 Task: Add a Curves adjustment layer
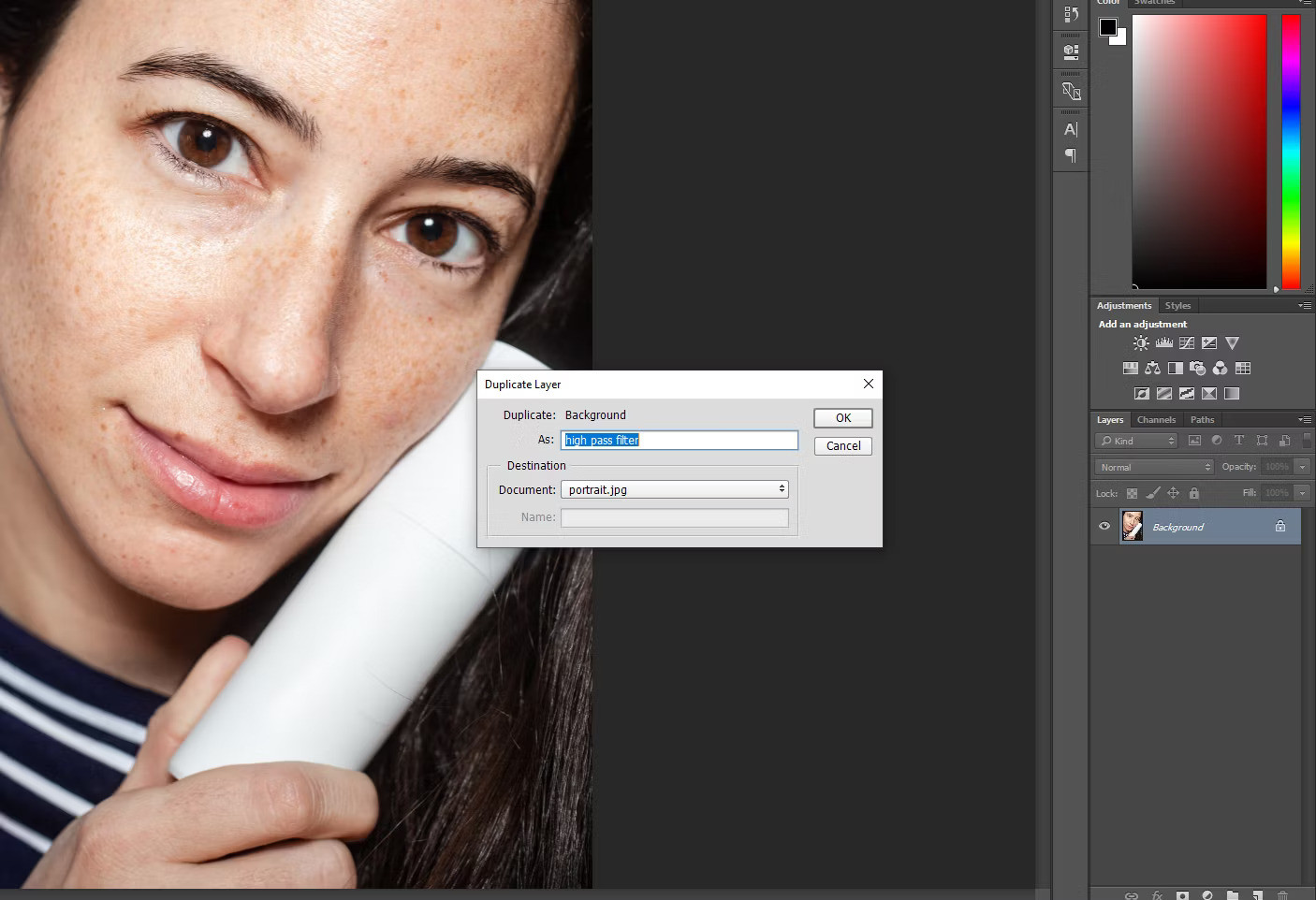1187,343
